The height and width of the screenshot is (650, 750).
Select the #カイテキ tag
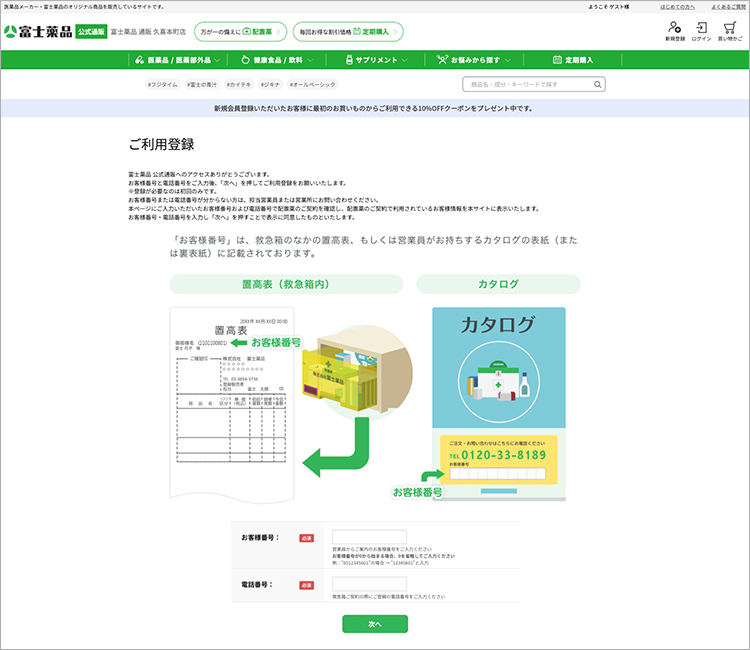pyautogui.click(x=239, y=85)
